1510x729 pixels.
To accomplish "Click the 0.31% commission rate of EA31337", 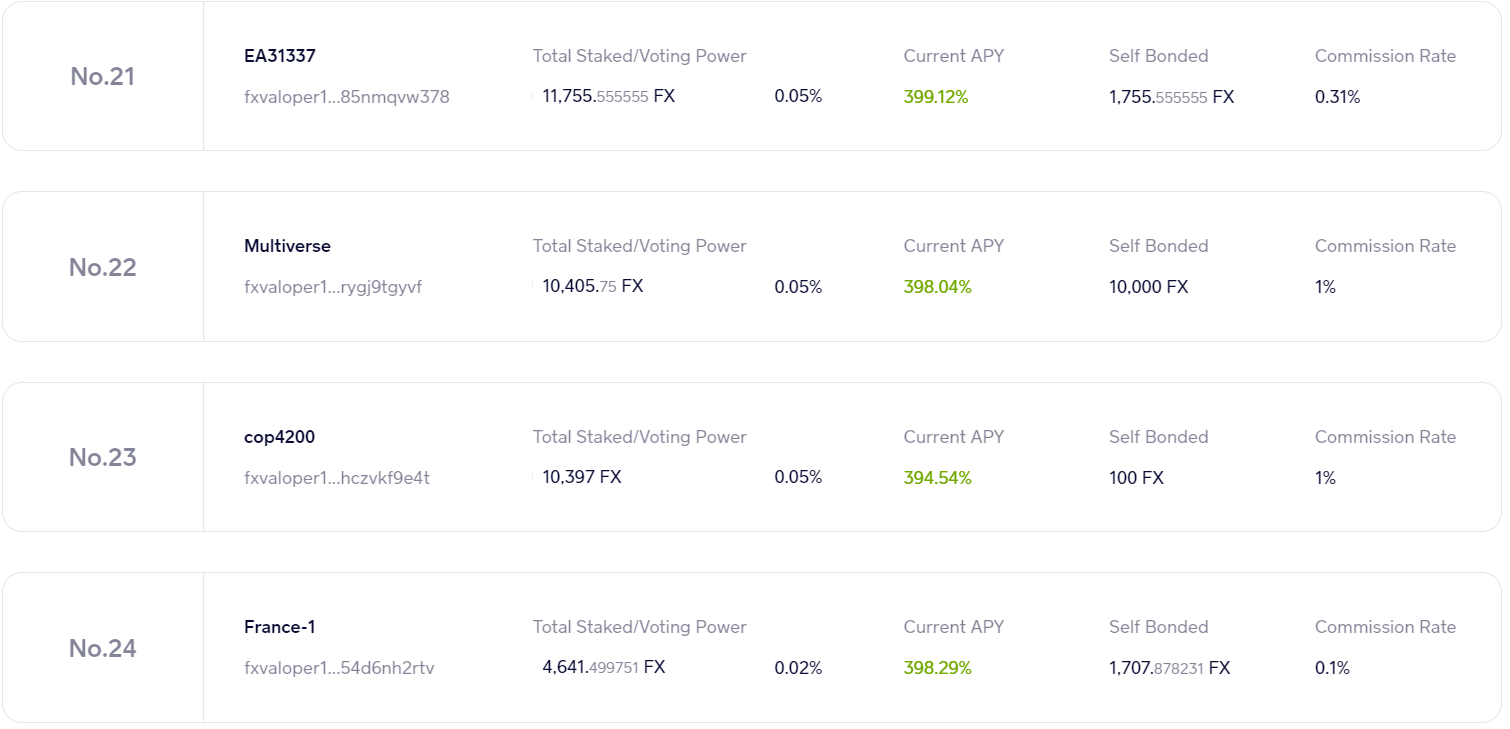I will tap(1337, 97).
